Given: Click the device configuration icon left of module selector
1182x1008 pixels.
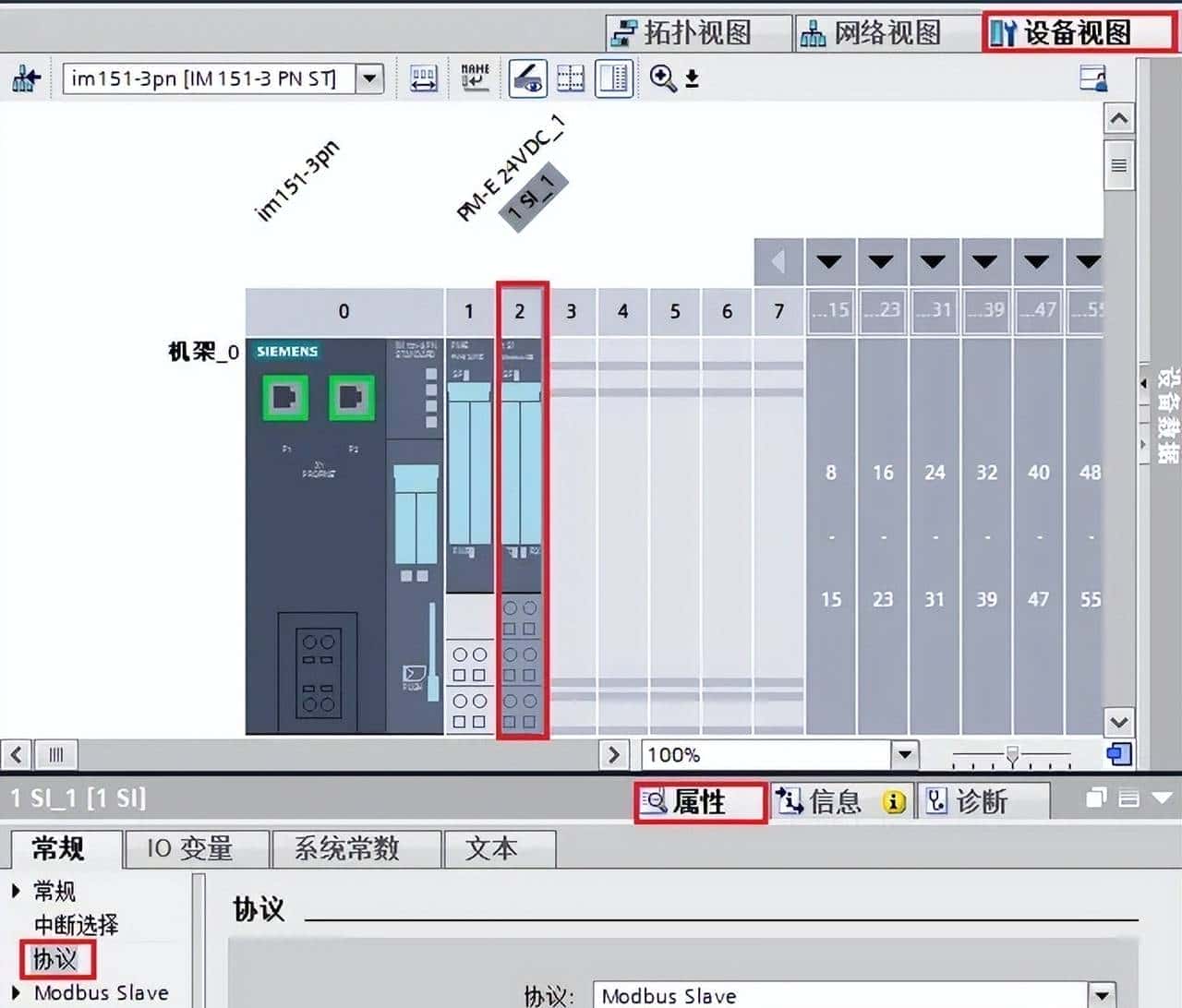Looking at the screenshot, I should coord(25,78).
